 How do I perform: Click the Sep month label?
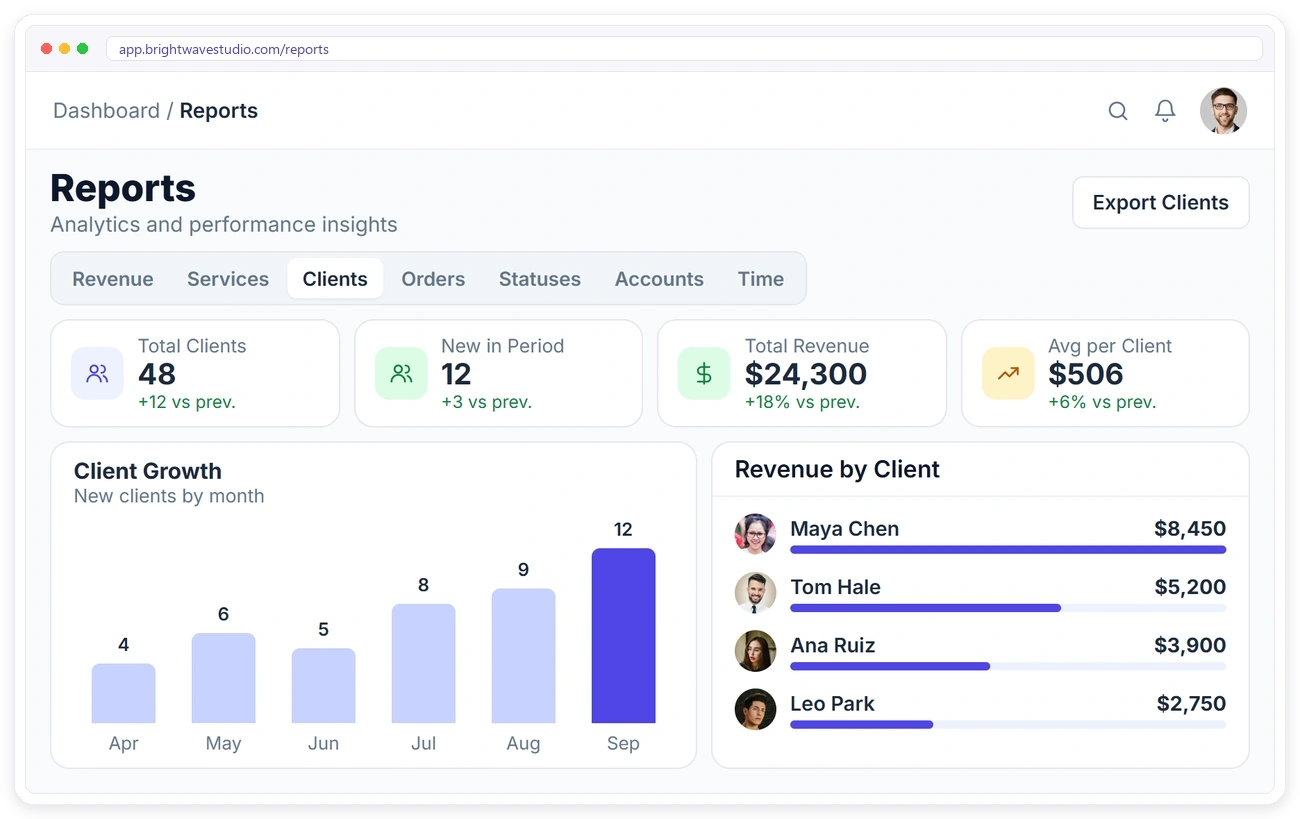click(623, 743)
